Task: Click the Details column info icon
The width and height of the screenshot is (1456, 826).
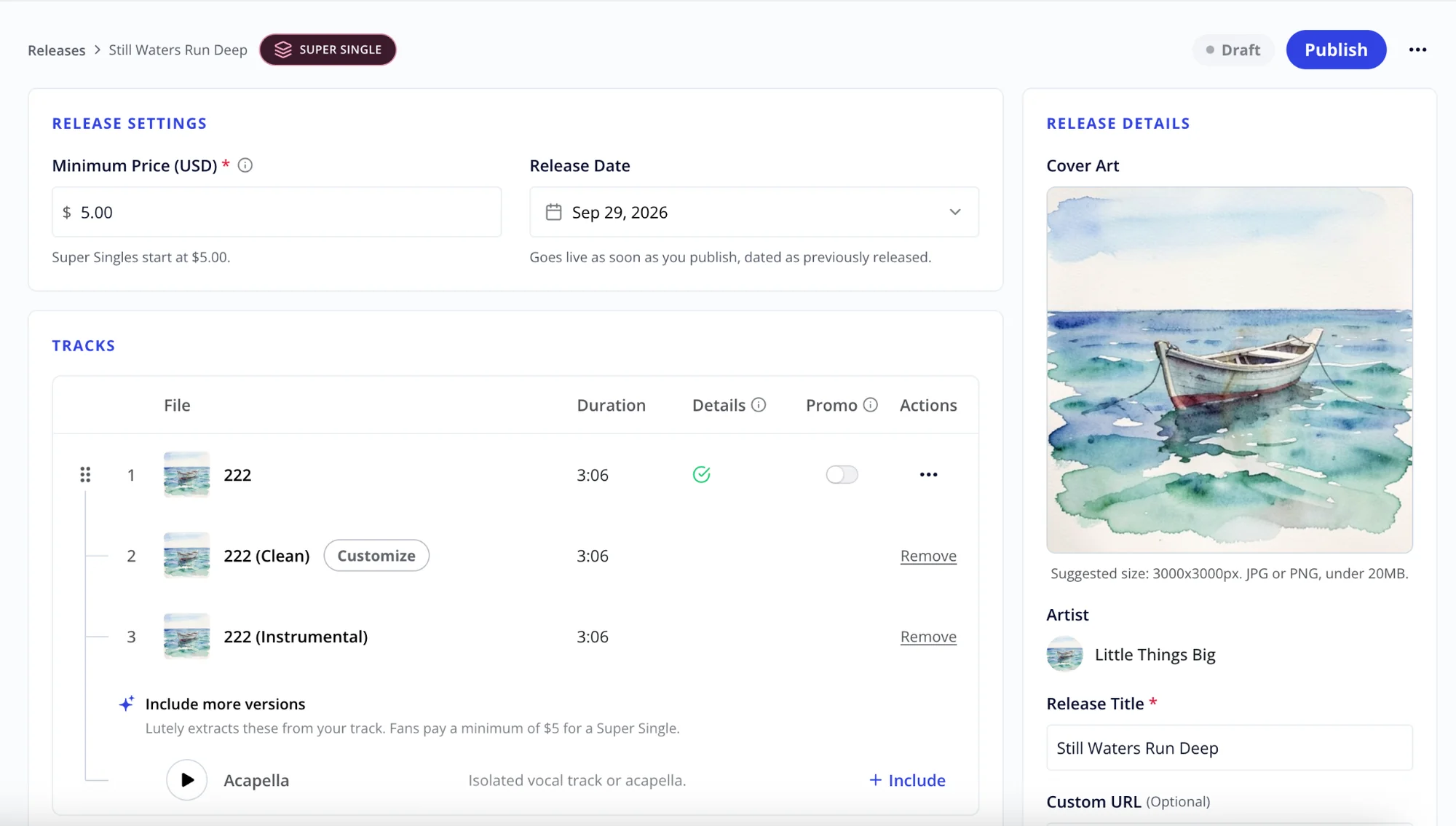Action: point(759,405)
